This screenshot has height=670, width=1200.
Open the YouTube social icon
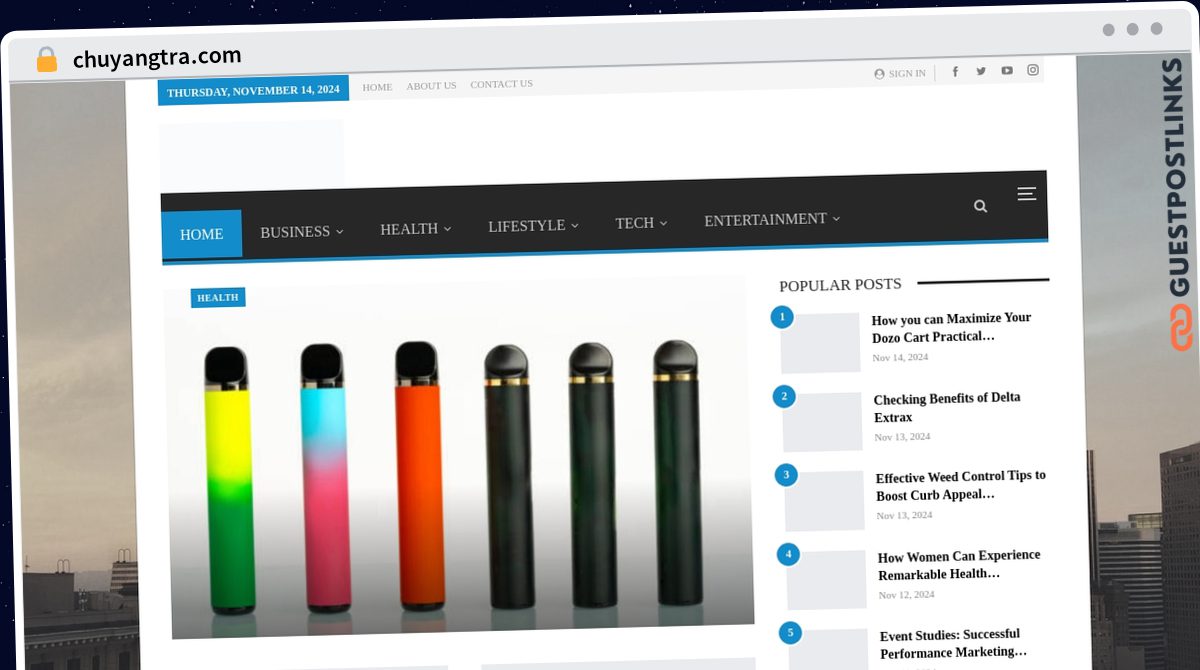(1007, 70)
